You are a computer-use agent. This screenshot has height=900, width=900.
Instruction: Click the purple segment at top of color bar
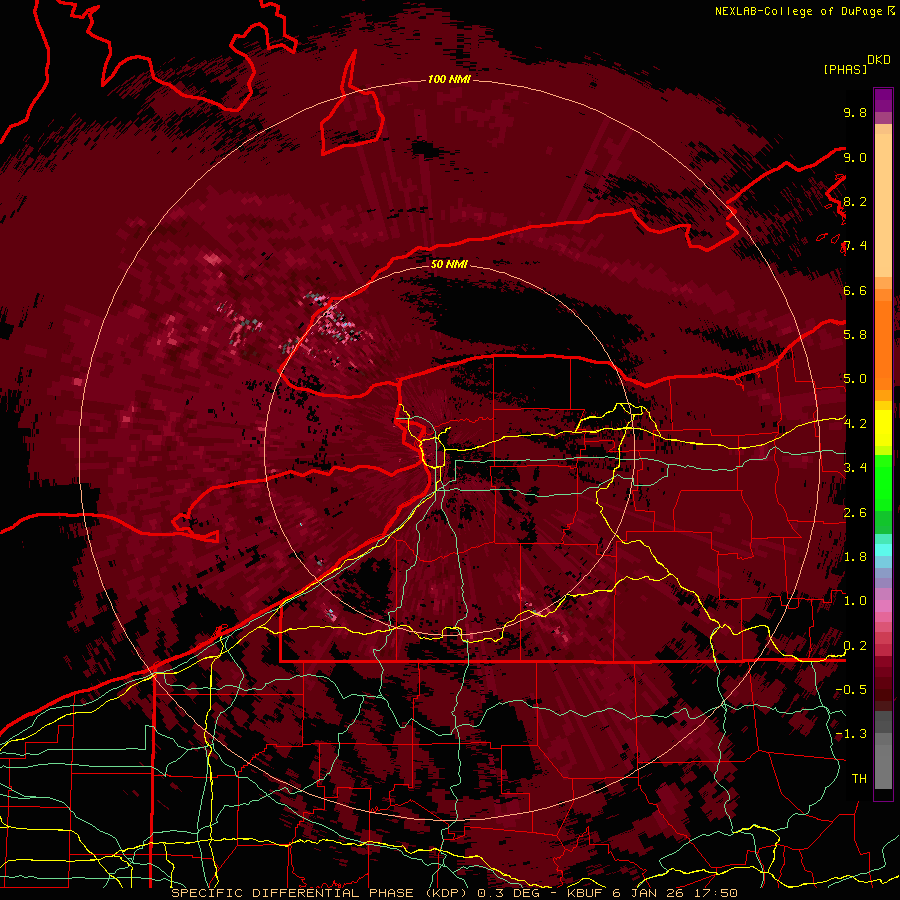[x=883, y=100]
